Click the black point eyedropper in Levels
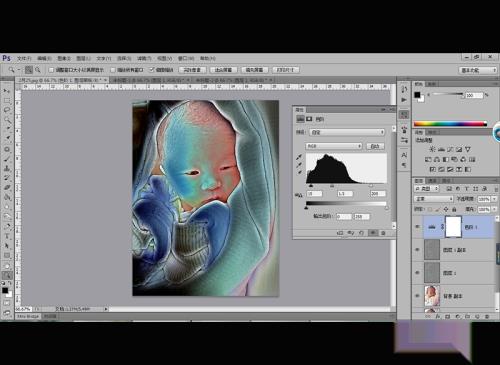The height and width of the screenshot is (365, 500). pos(299,157)
